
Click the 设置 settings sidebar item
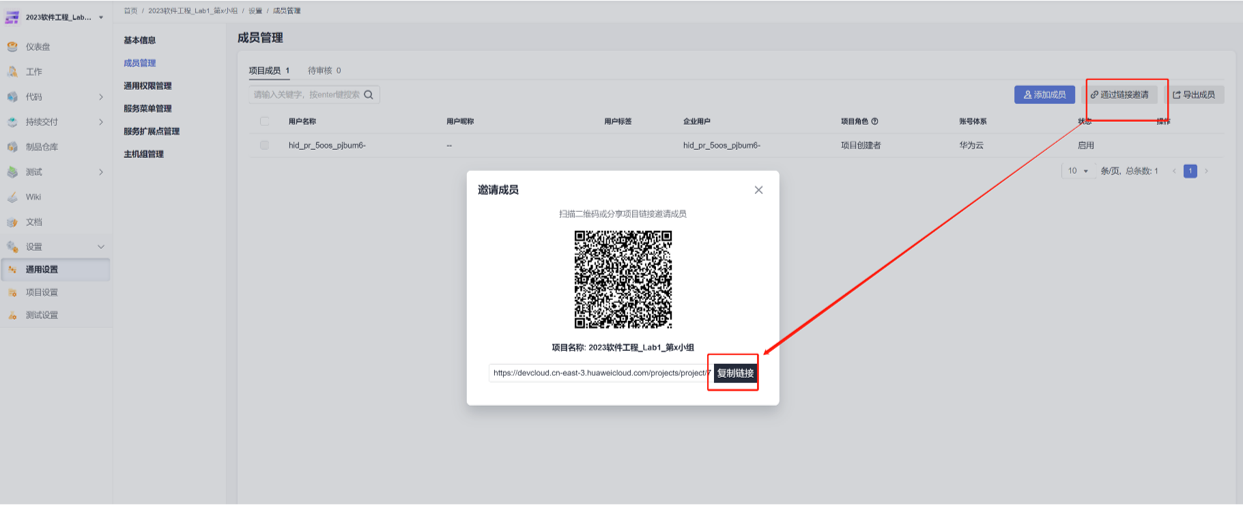[34, 247]
